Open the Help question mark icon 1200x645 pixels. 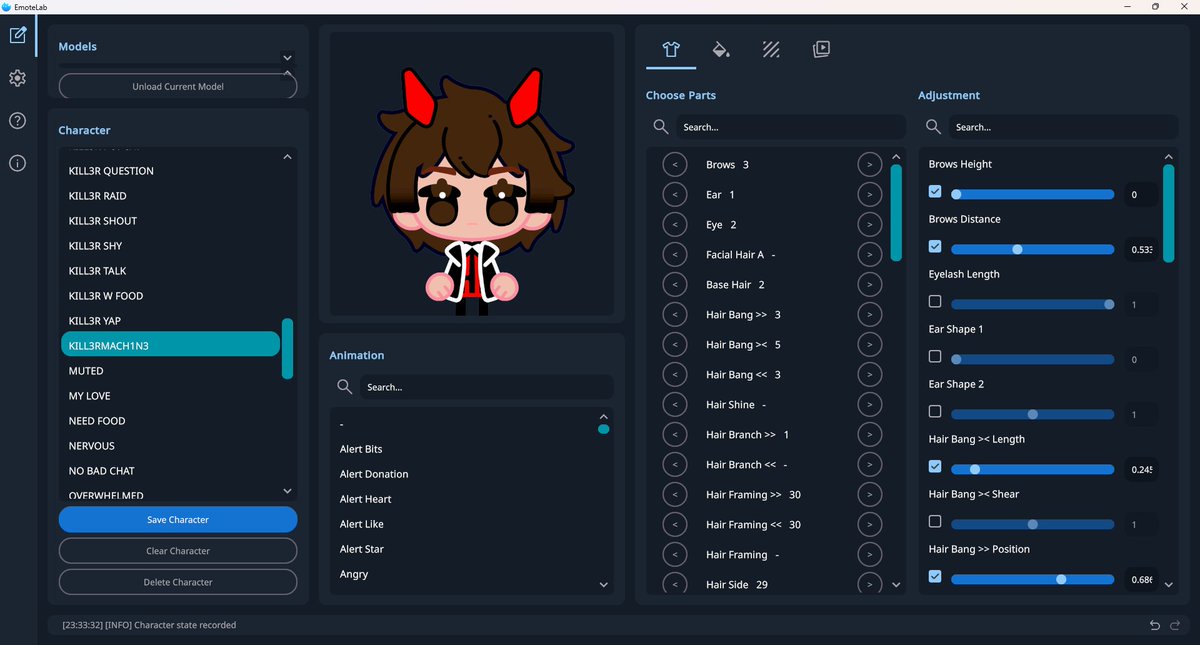(16, 120)
